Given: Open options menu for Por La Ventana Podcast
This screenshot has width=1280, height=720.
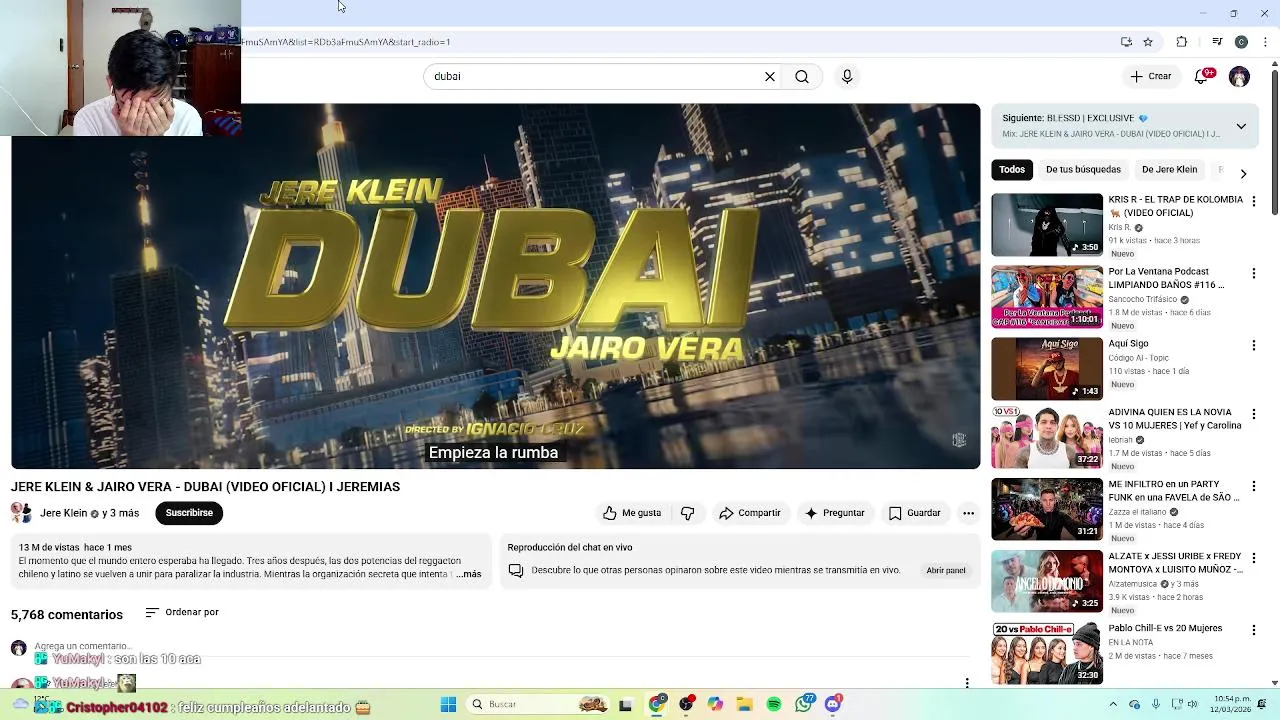Looking at the screenshot, I should pyautogui.click(x=1253, y=273).
